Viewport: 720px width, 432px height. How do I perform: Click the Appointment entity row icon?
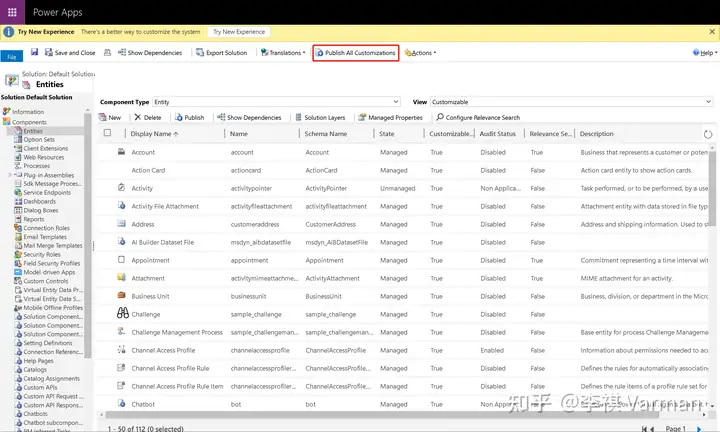coord(121,259)
